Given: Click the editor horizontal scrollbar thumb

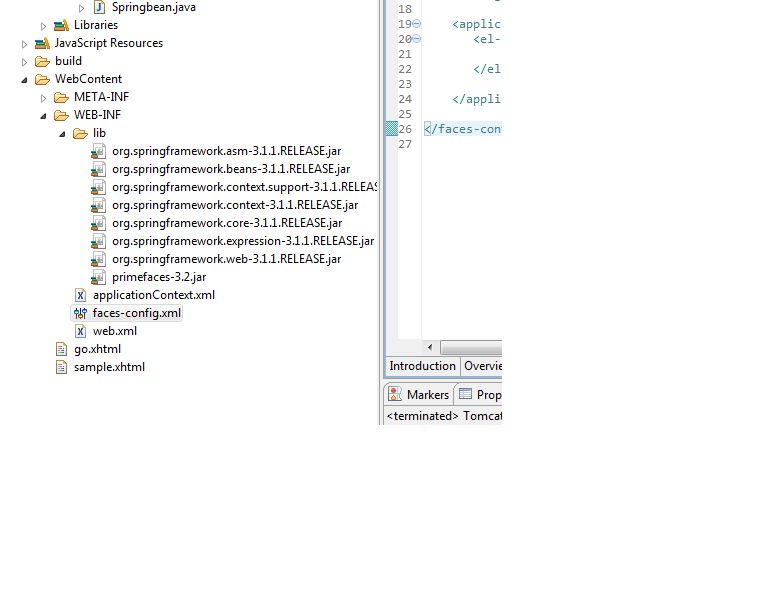Looking at the screenshot, I should (x=471, y=348).
